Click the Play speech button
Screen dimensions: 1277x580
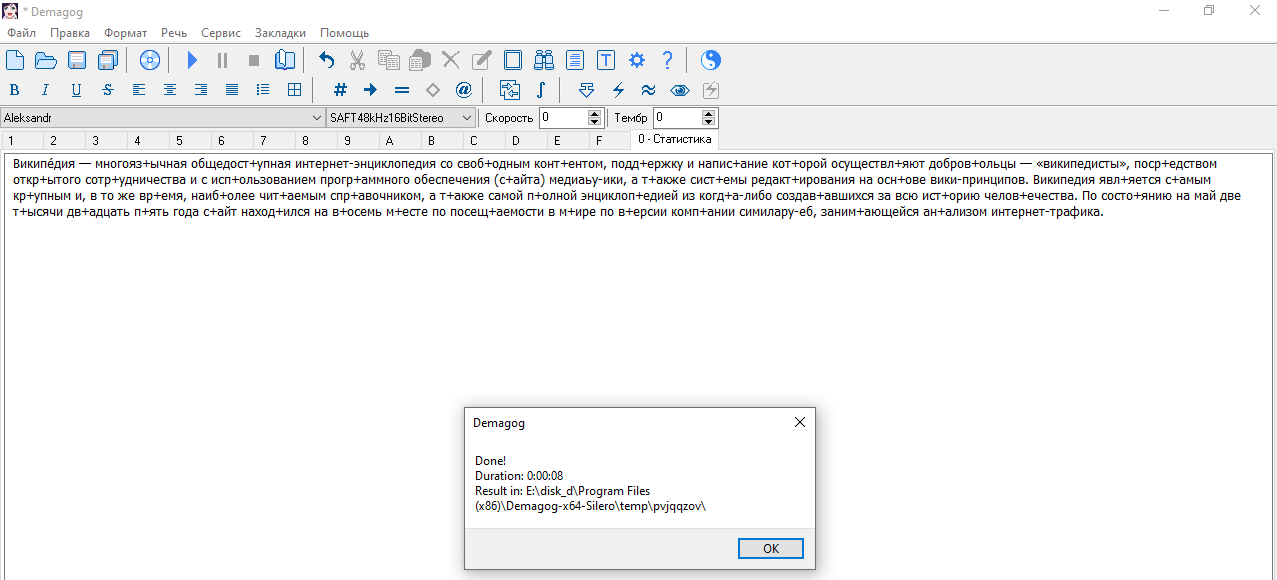(192, 60)
